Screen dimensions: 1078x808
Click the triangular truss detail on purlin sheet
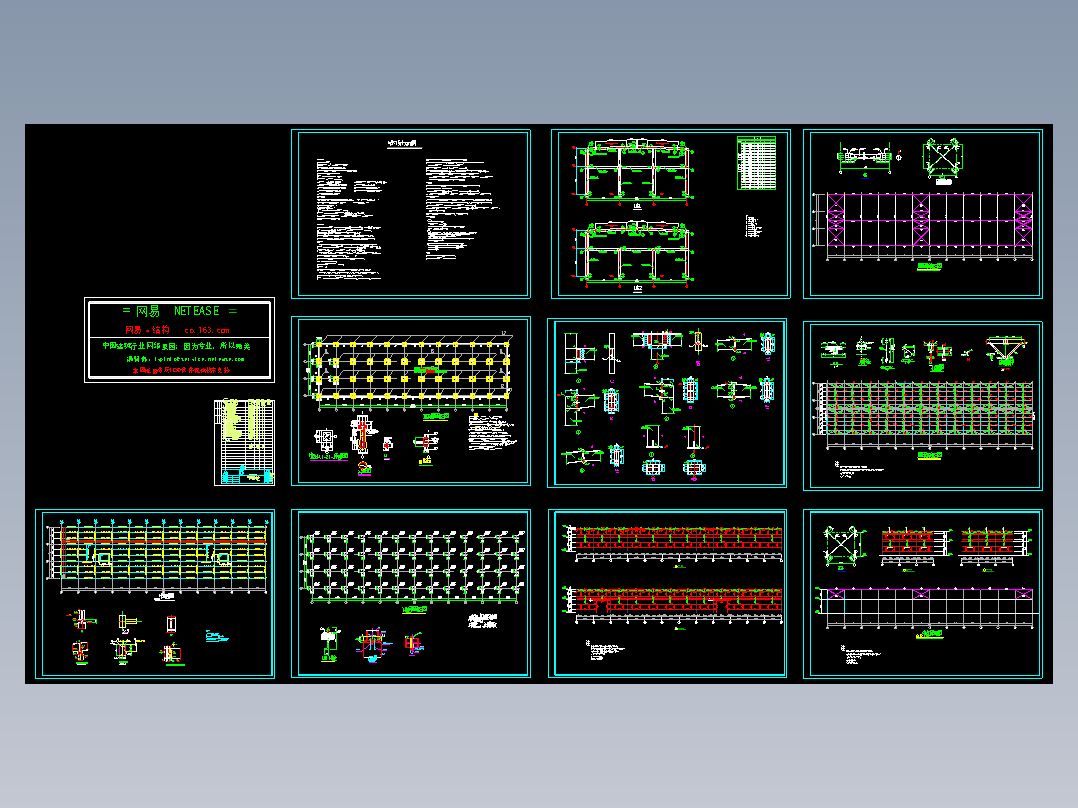[x=1006, y=351]
